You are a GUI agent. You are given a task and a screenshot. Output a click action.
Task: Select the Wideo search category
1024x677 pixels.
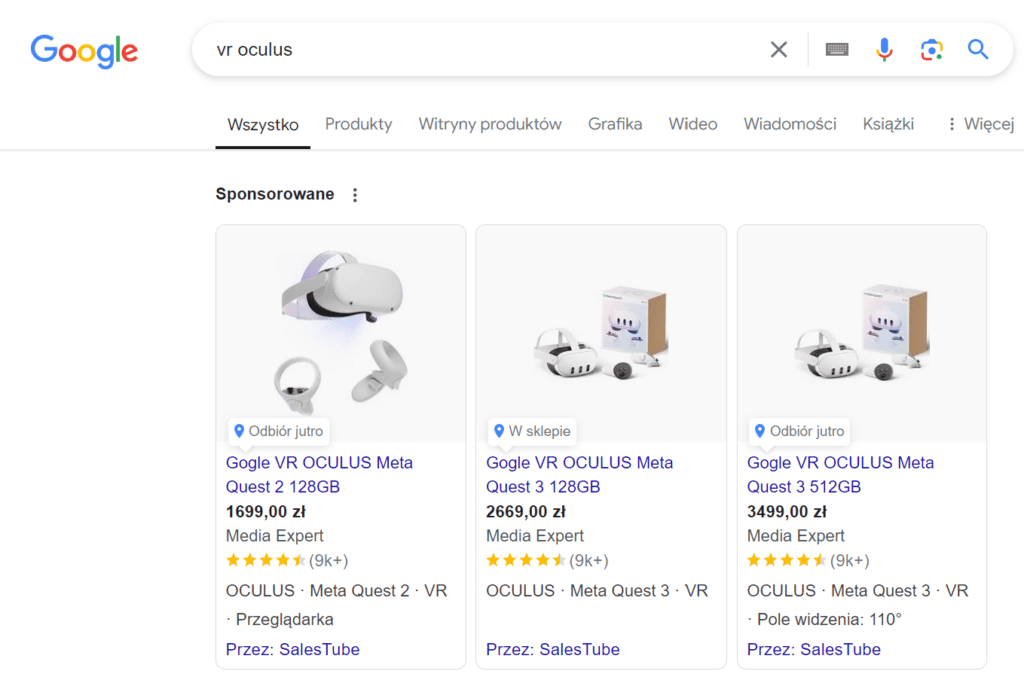(693, 124)
